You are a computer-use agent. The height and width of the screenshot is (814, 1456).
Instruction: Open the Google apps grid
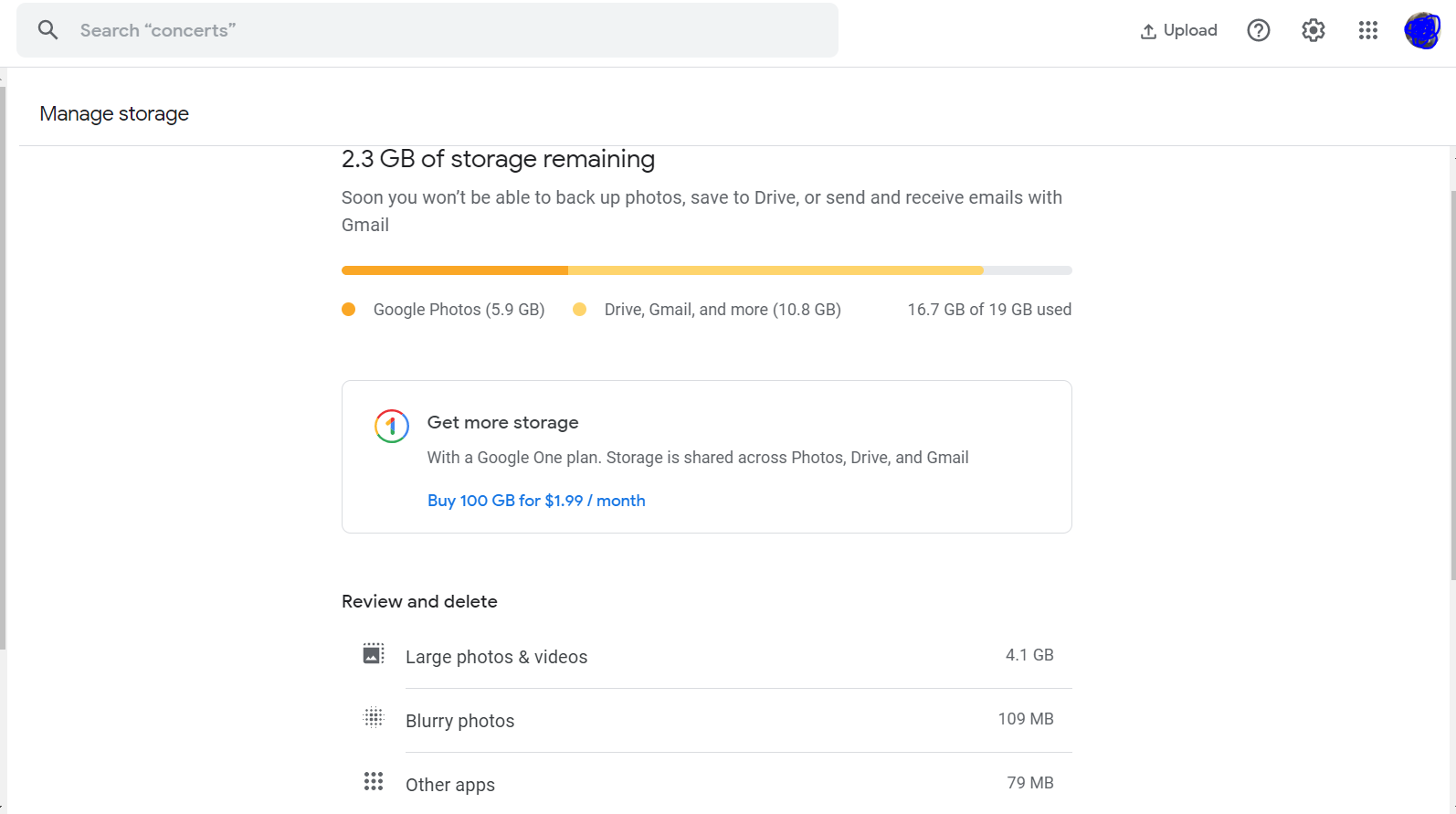tap(1368, 30)
